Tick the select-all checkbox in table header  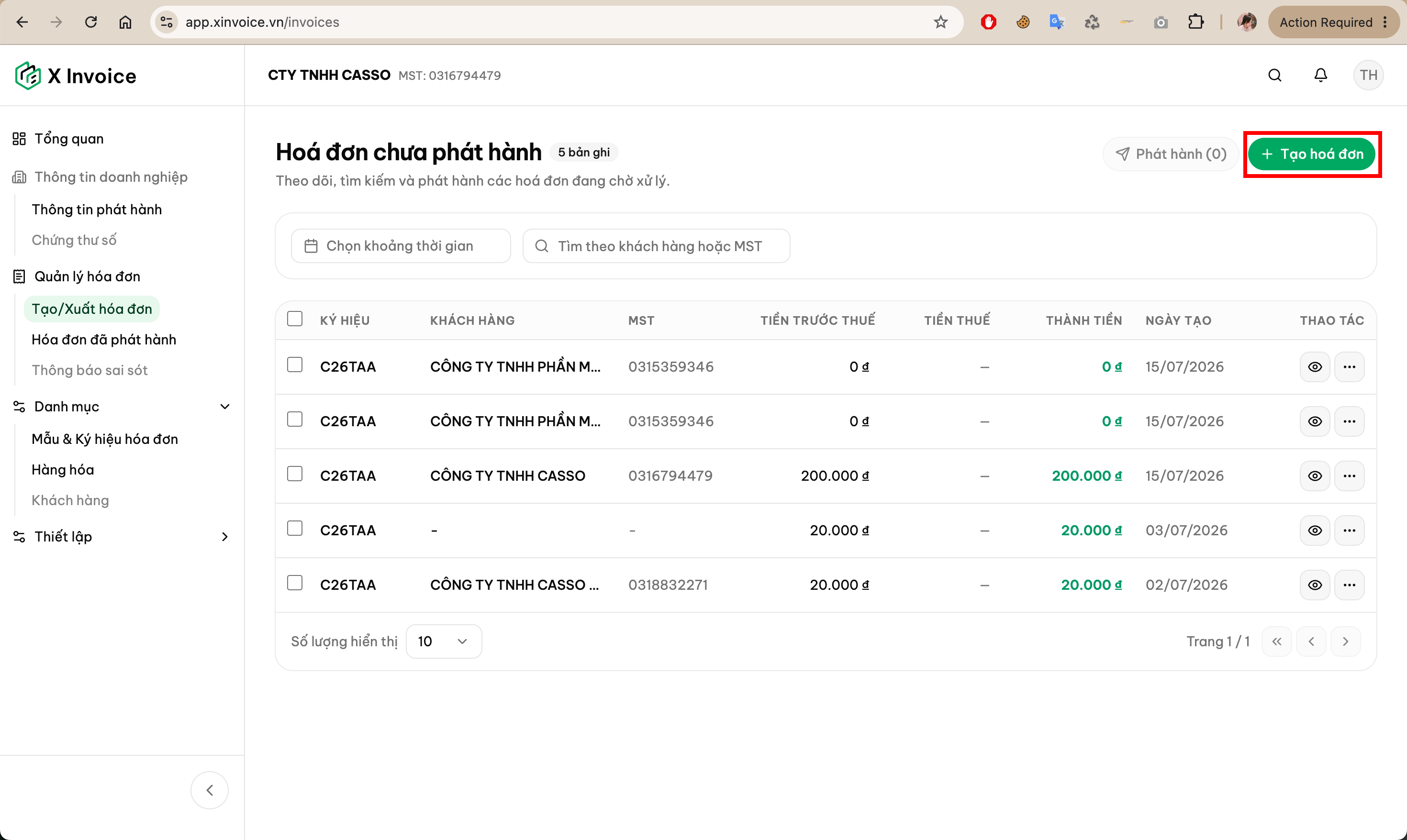coord(294,319)
